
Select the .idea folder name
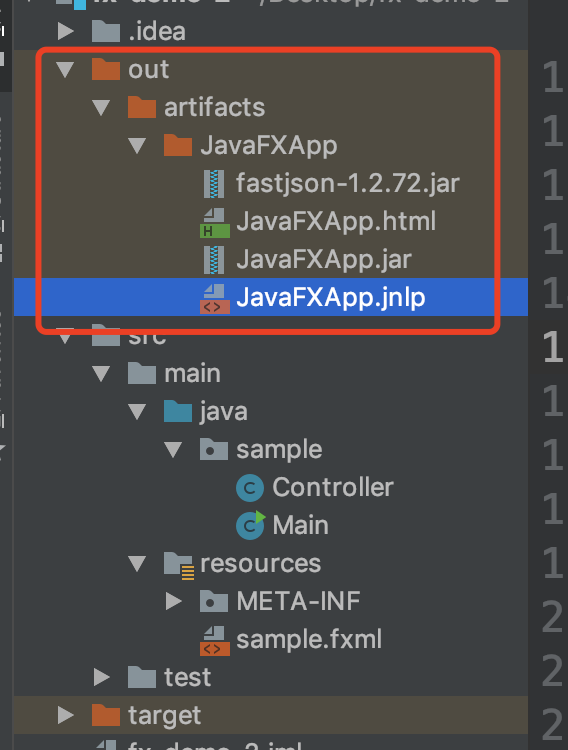click(157, 32)
